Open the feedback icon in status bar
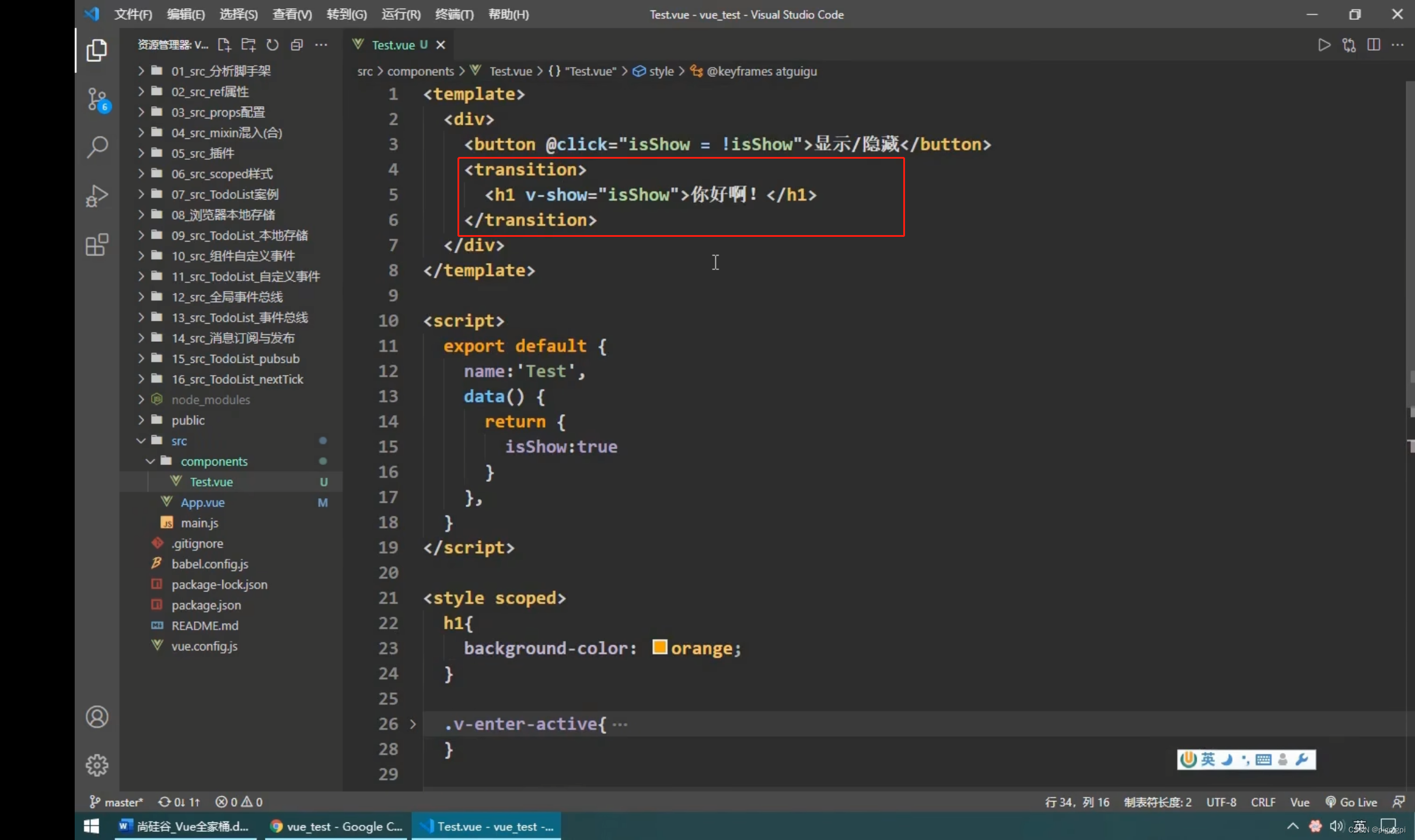 (1399, 802)
